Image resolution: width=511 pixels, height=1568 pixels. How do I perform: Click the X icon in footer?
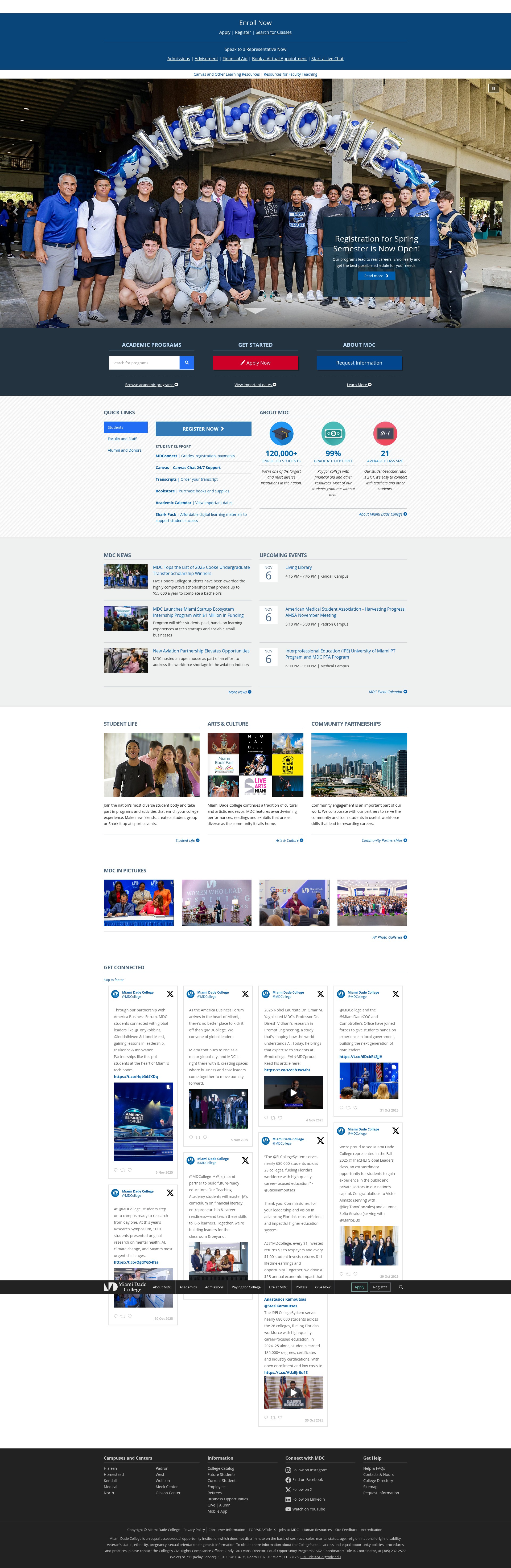288,1489
